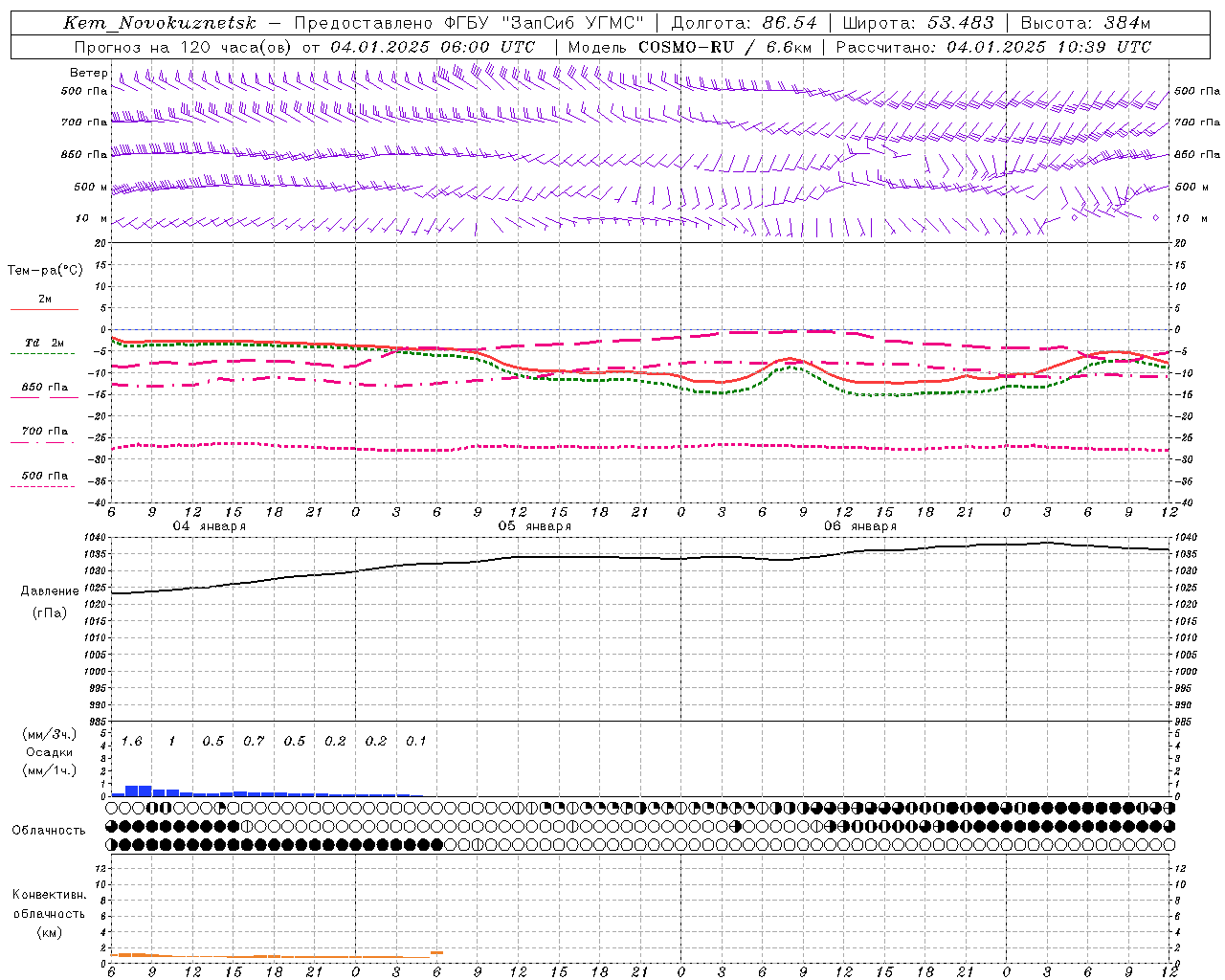Click the '(гПа)' pressure unit label
The height and width of the screenshot is (980, 1225).
coord(50,613)
